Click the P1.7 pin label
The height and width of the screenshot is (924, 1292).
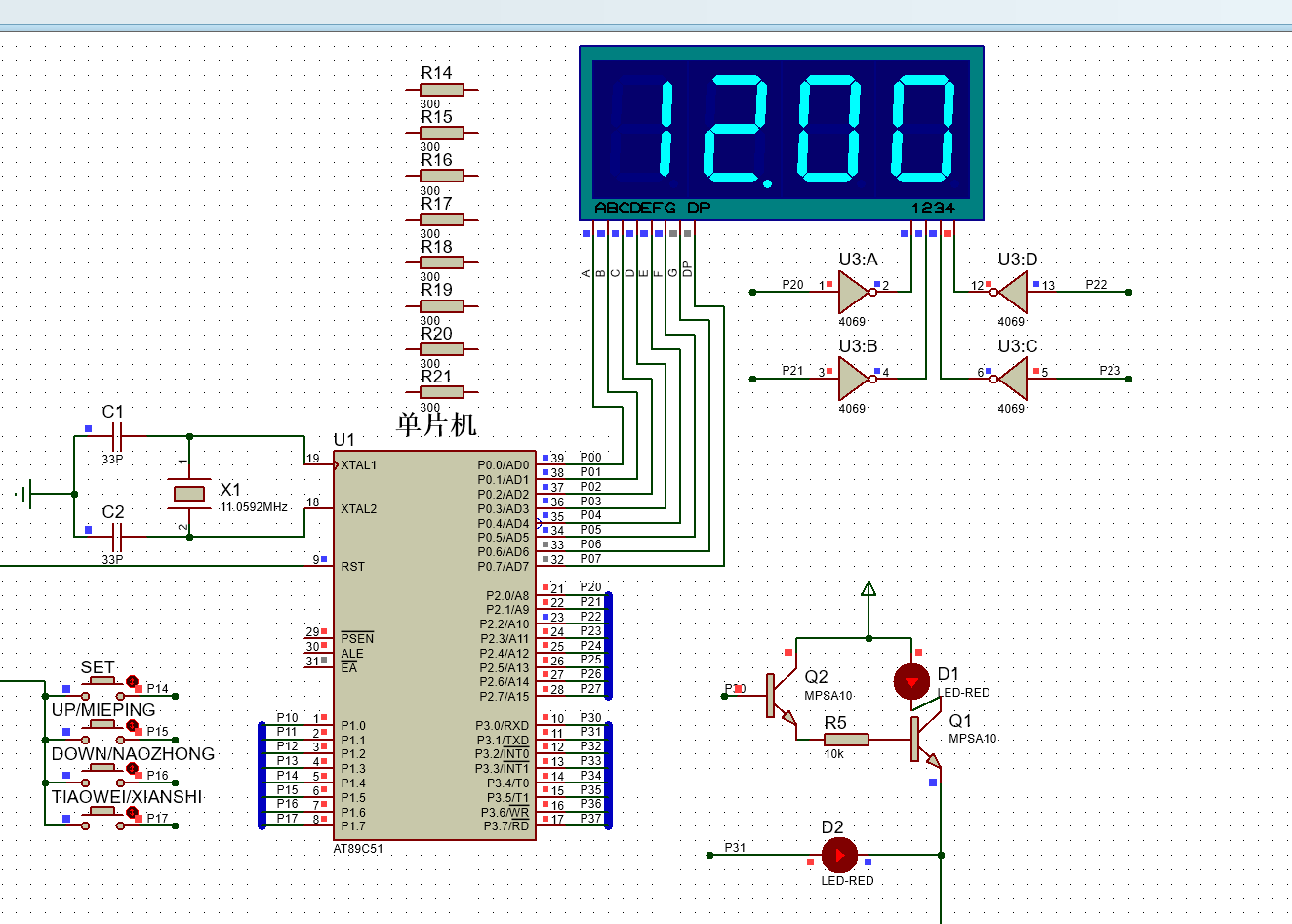[x=353, y=826]
